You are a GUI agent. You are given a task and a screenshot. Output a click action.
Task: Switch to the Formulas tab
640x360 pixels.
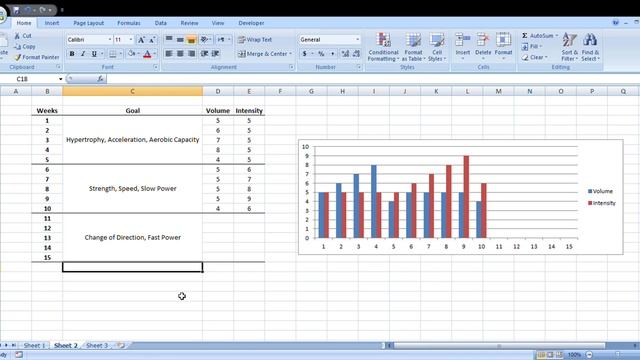129,23
